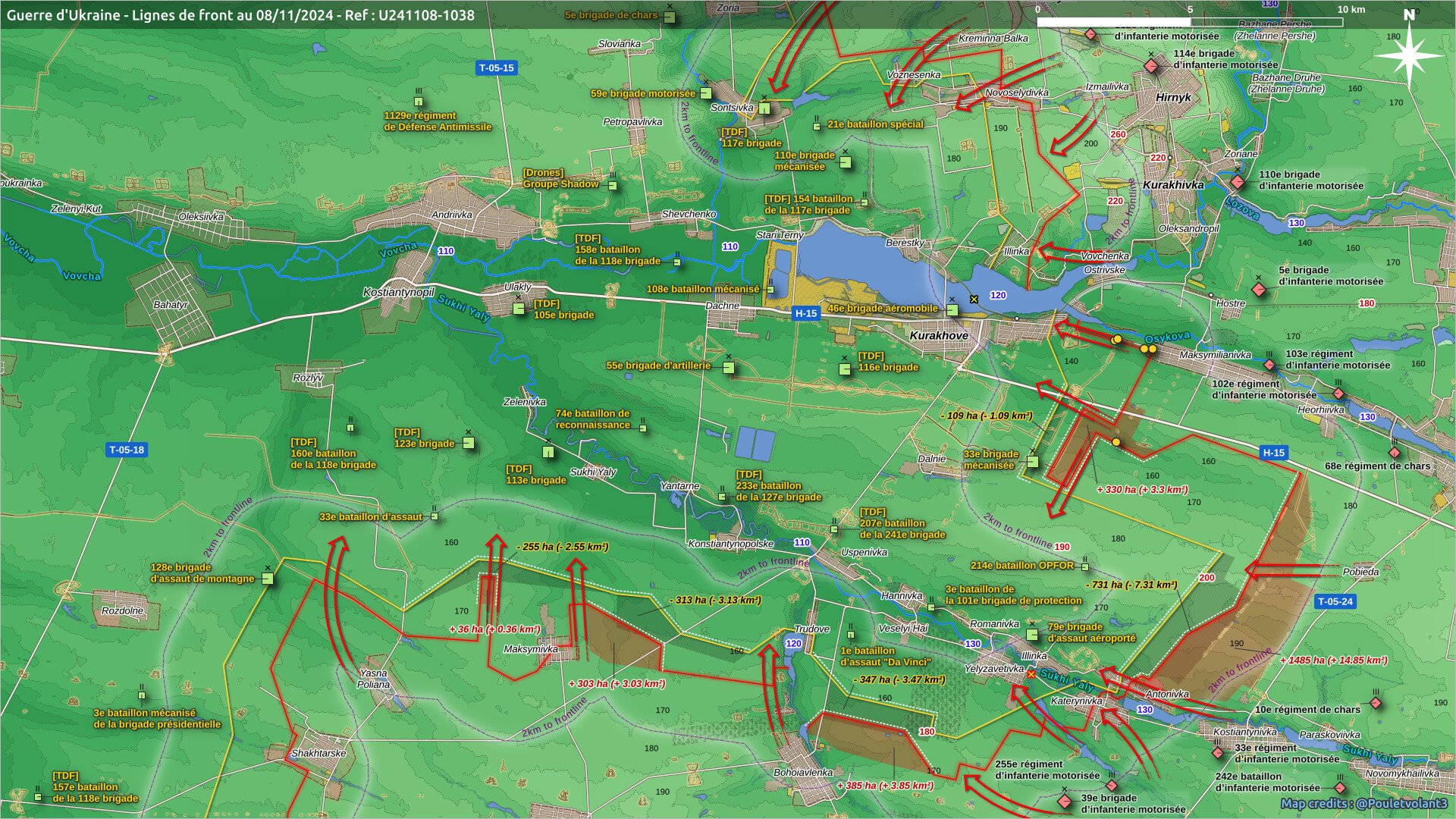Select the Kostiantynopil town label
Image resolution: width=1456 pixels, height=819 pixels.
click(399, 292)
